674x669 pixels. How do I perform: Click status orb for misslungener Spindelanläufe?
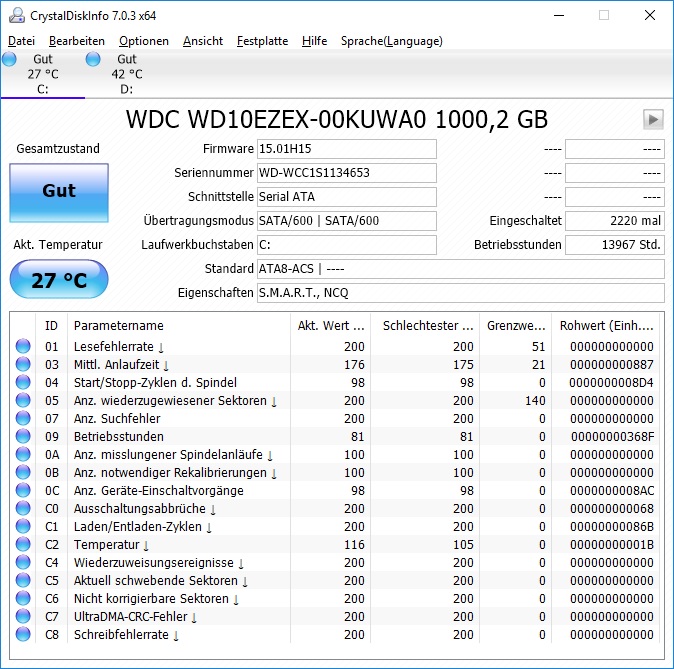(23, 454)
